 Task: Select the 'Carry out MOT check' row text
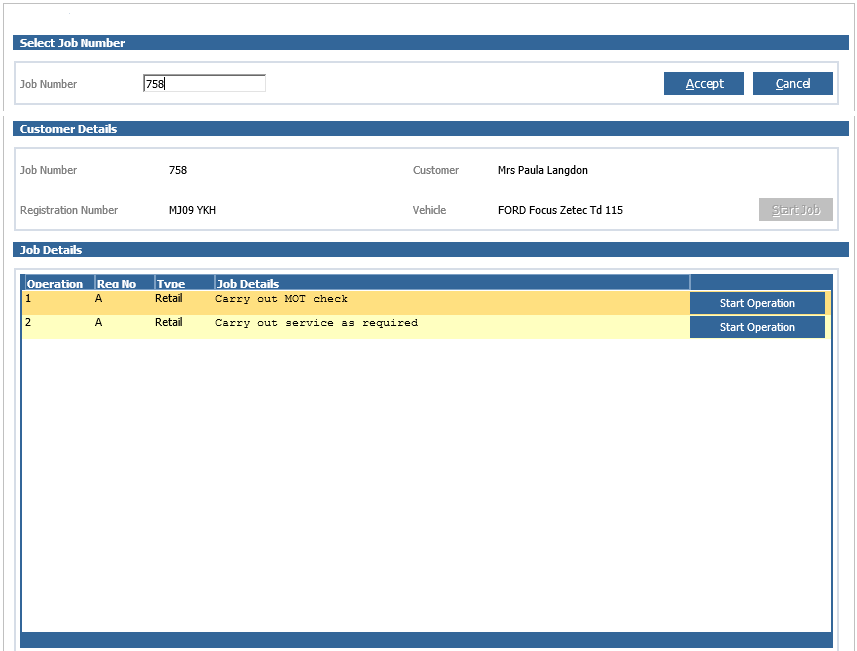pos(281,299)
